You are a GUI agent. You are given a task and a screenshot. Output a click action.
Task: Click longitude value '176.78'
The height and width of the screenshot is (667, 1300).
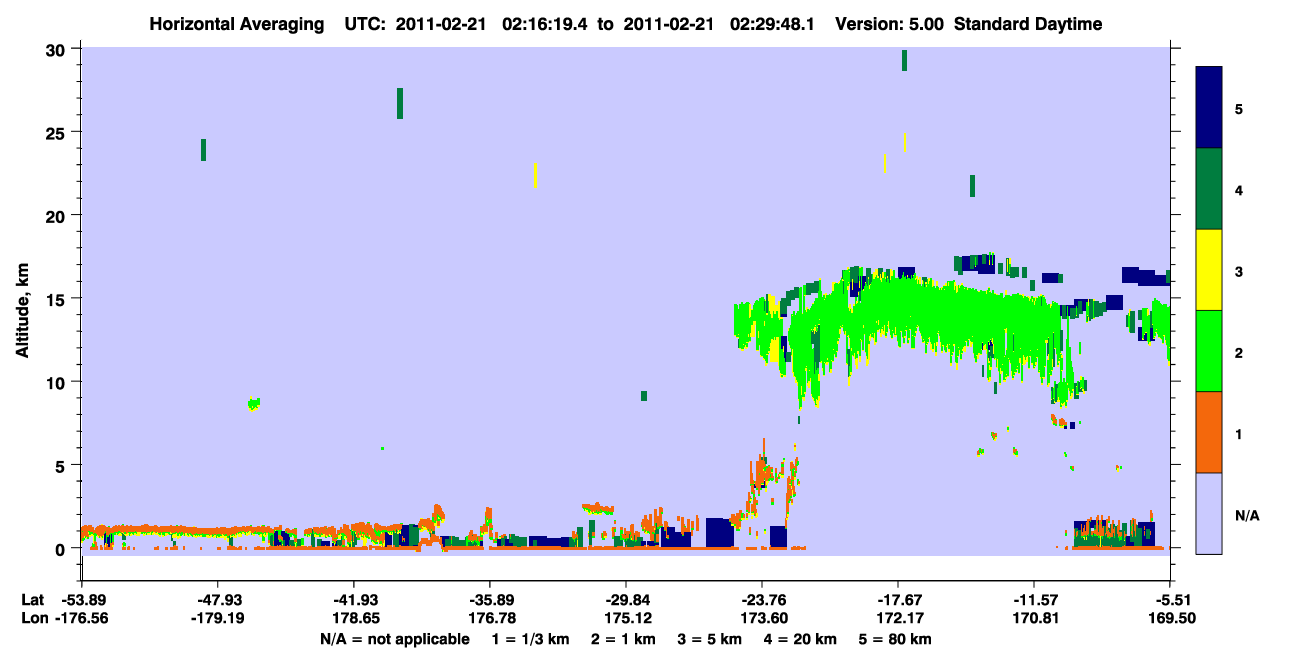click(490, 618)
